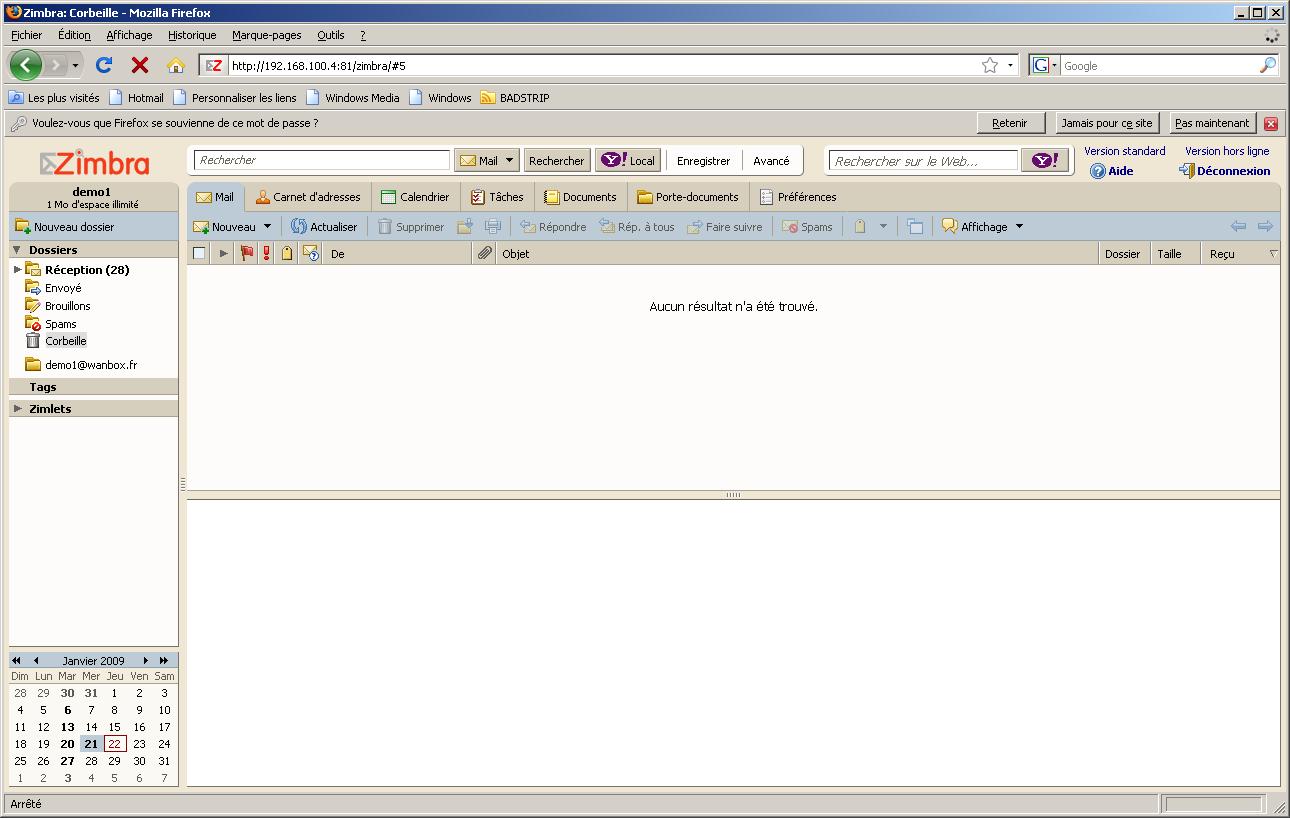Switch to the Documents tab
This screenshot has height=818, width=1290.
tap(580, 197)
